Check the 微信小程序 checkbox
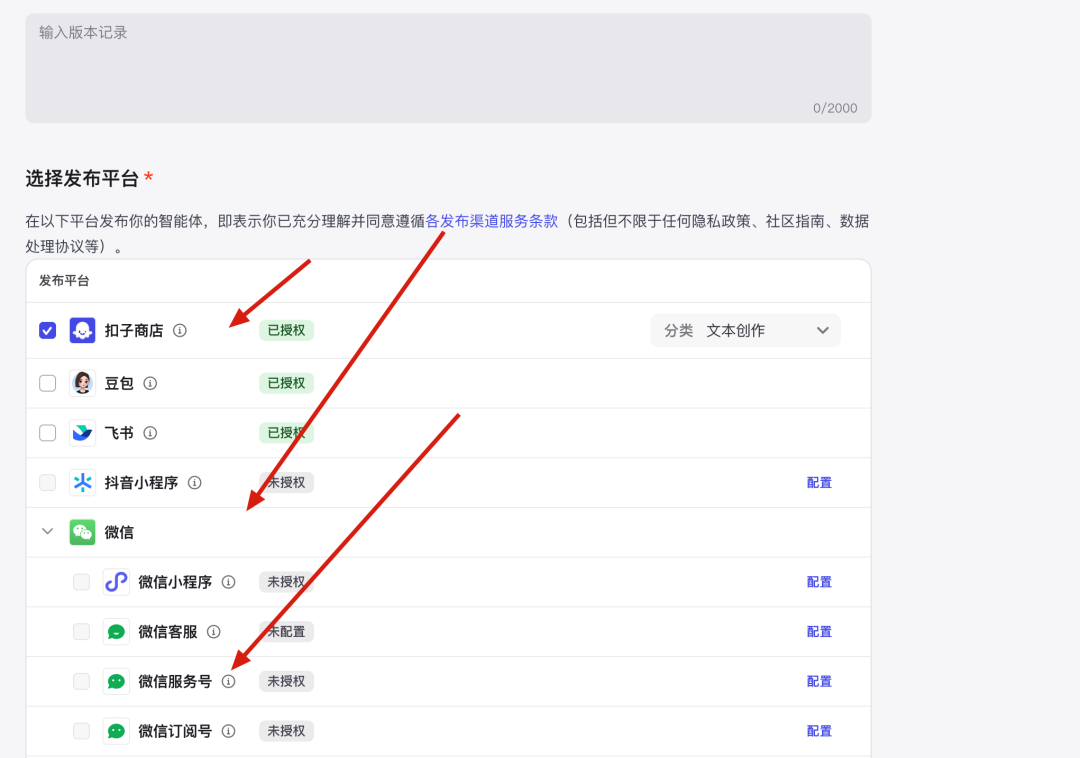The width and height of the screenshot is (1080, 758). click(x=81, y=582)
